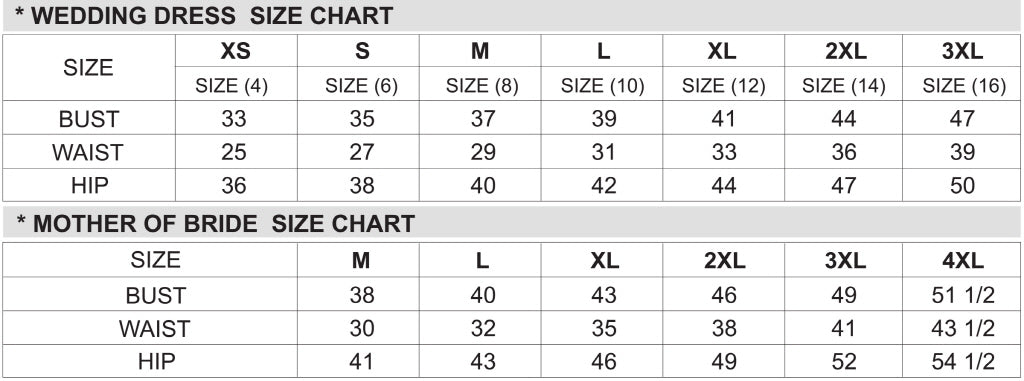Select the waist value 36 cell
This screenshot has width=1024, height=381.
[x=844, y=152]
